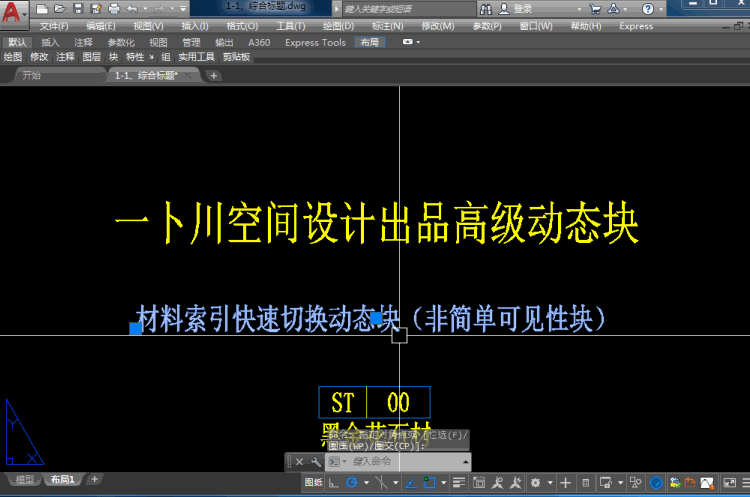Click the Plot printer icon
The height and width of the screenshot is (497, 750).
[114, 9]
